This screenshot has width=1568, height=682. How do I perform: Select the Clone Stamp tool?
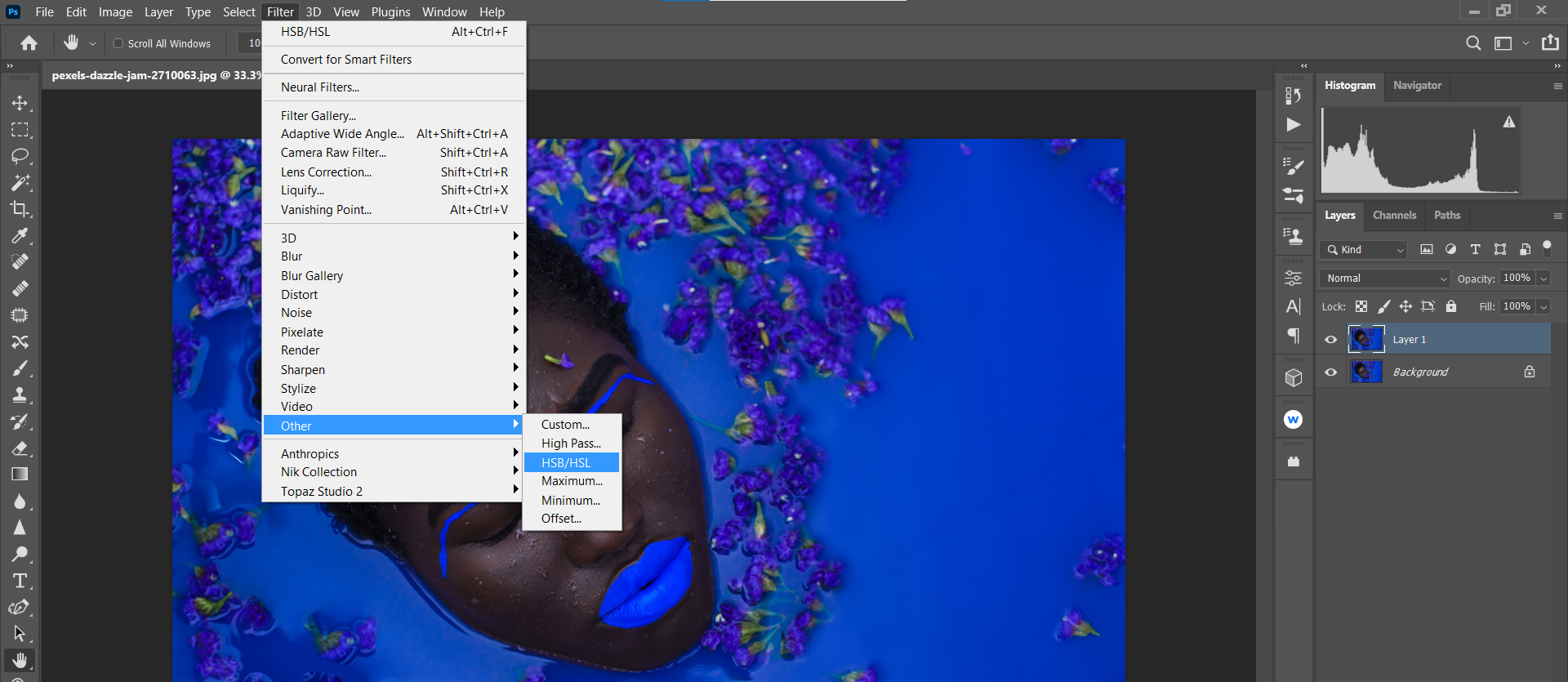tap(20, 395)
